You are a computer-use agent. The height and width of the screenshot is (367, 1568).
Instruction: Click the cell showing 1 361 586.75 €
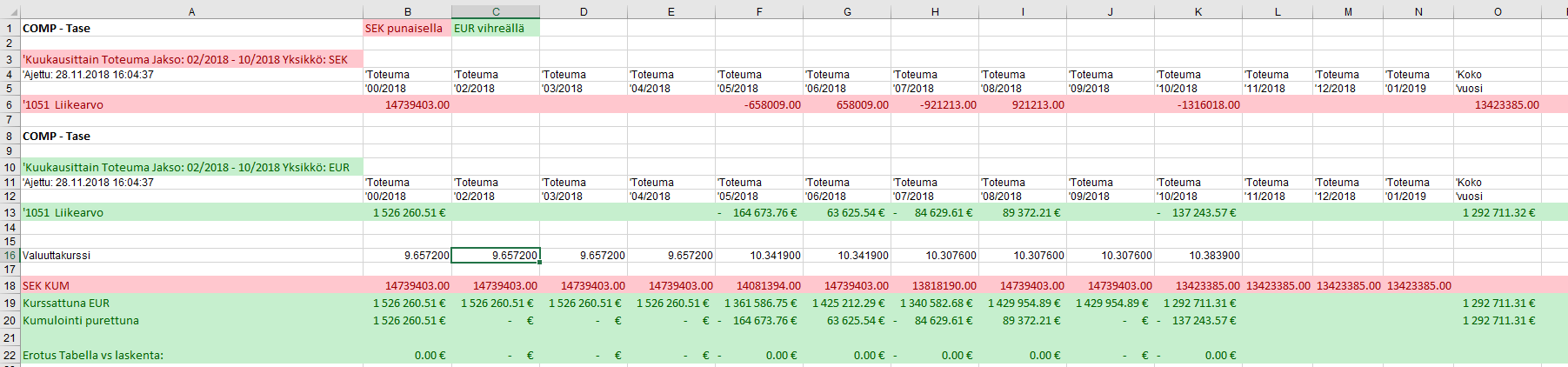click(x=761, y=303)
